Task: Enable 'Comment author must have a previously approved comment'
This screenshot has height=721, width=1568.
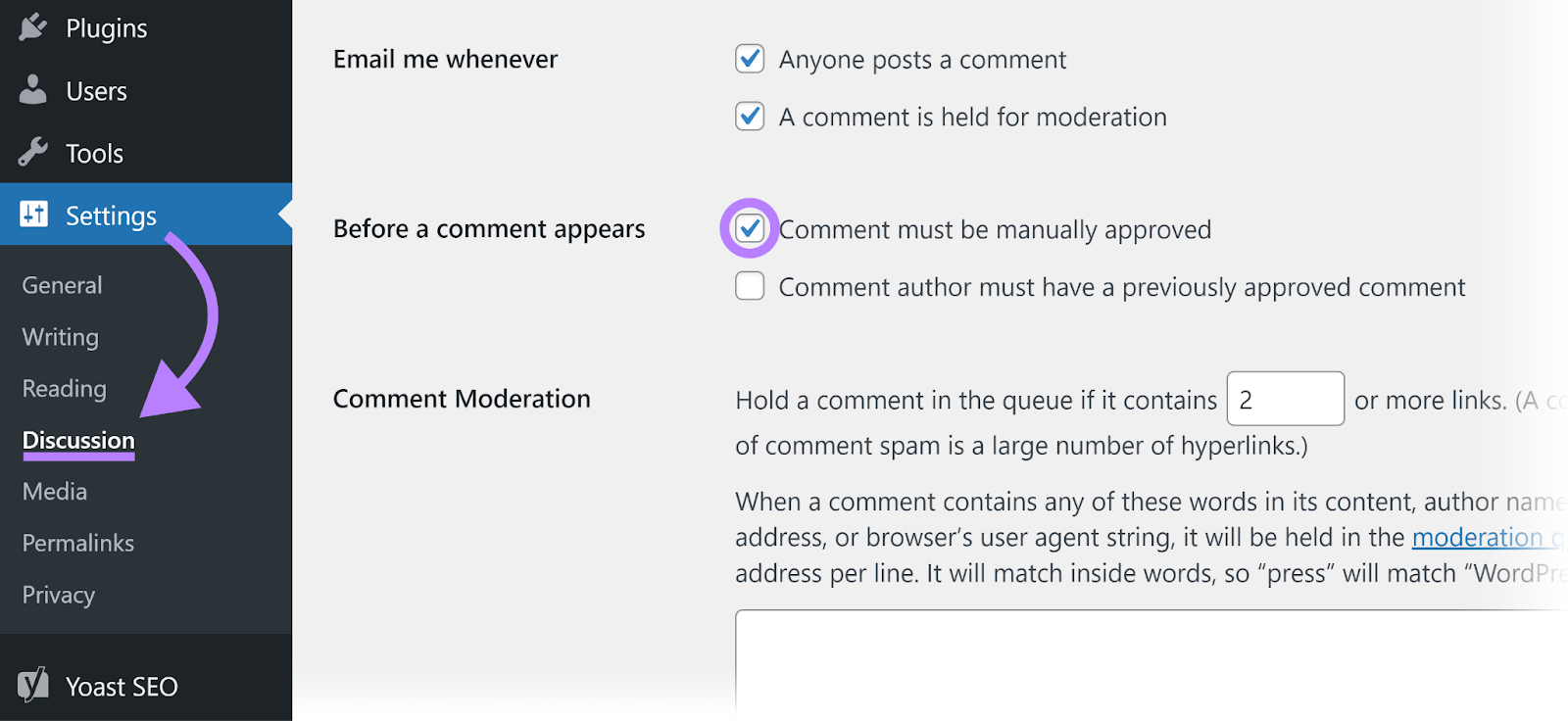Action: tap(749, 285)
